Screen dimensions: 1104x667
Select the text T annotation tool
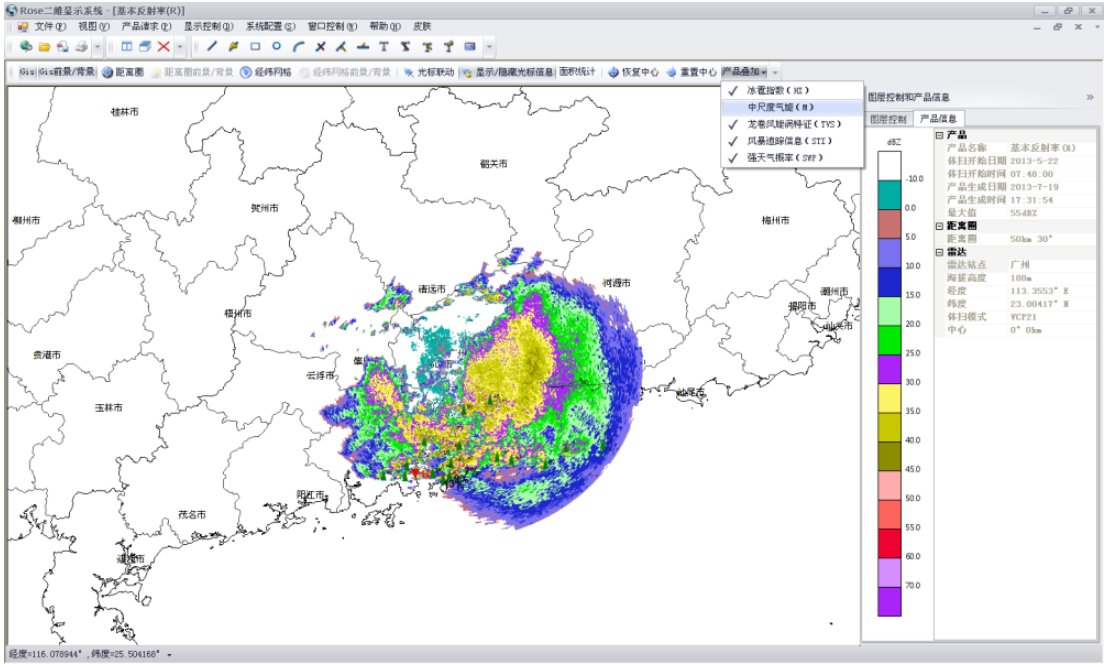tap(384, 46)
